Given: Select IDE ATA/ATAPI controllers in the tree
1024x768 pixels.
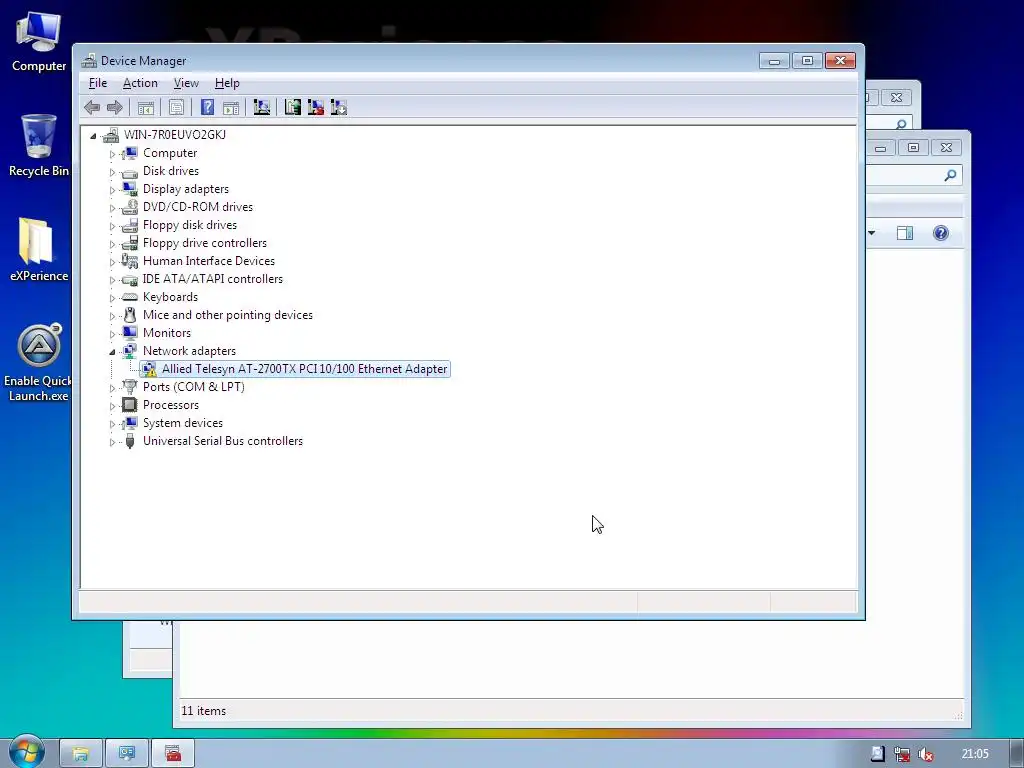Looking at the screenshot, I should [x=213, y=279].
